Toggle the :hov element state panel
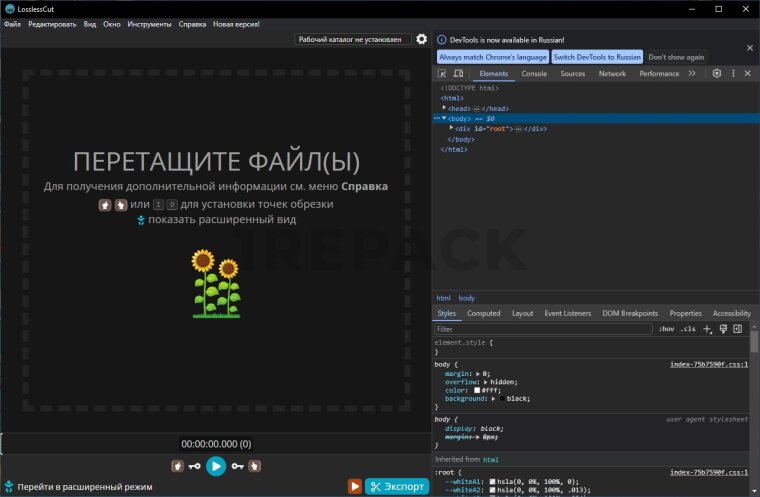Viewport: 760px width, 497px height. (x=666, y=328)
